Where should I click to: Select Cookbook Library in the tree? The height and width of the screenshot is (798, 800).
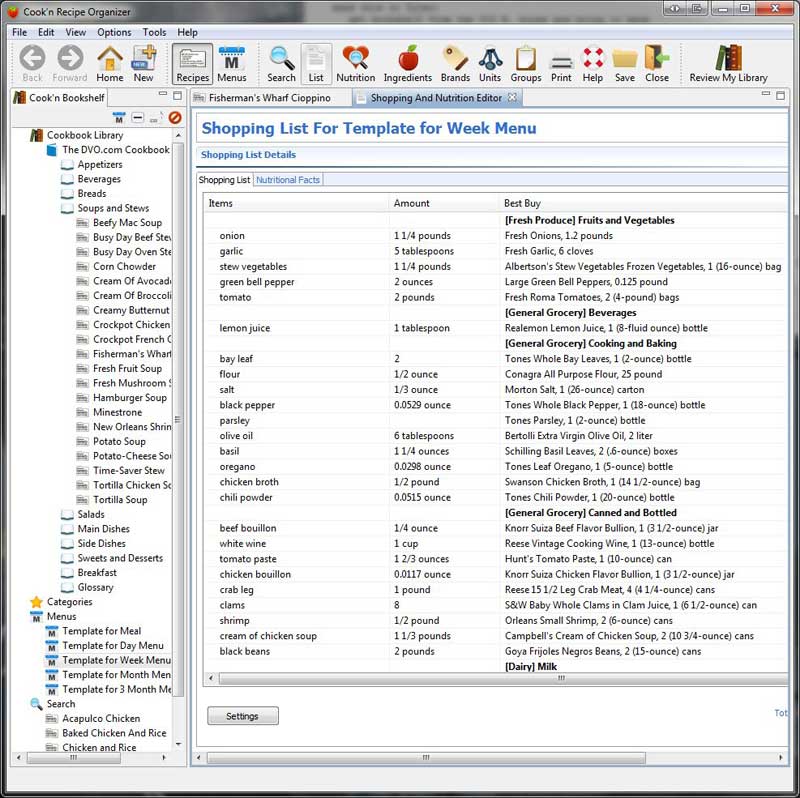pyautogui.click(x=85, y=135)
